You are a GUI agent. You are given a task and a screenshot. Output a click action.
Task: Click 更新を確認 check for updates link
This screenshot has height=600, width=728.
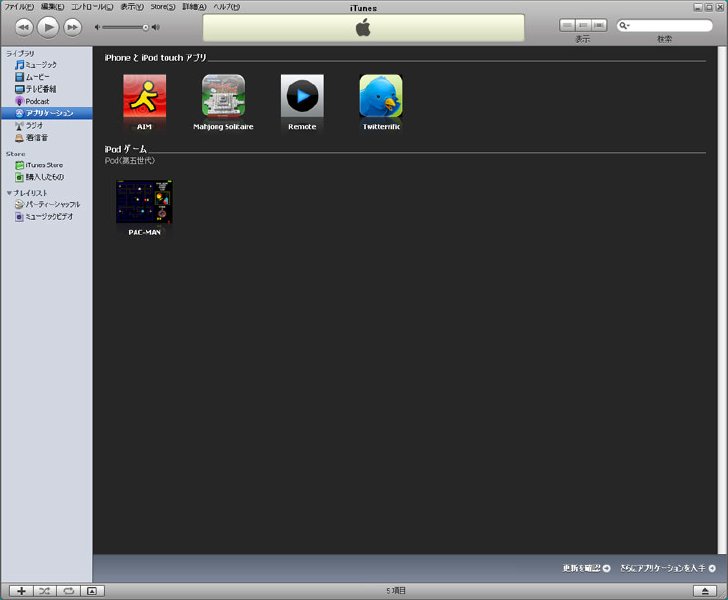tap(586, 568)
